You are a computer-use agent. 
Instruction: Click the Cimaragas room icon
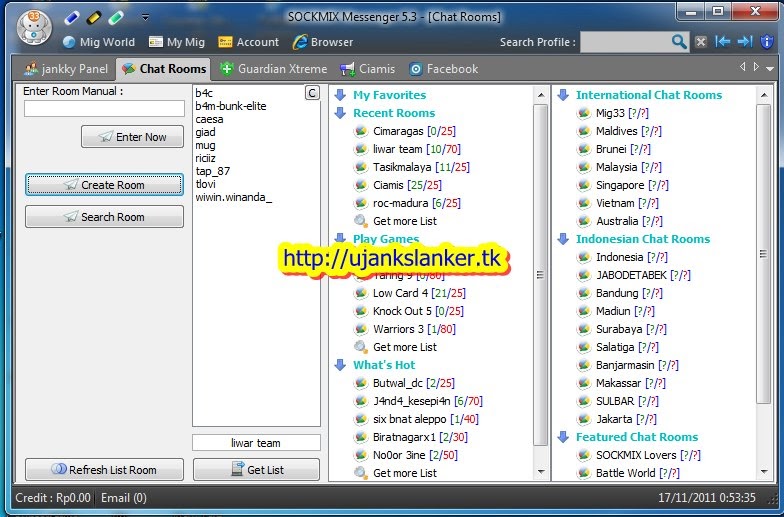click(x=360, y=131)
